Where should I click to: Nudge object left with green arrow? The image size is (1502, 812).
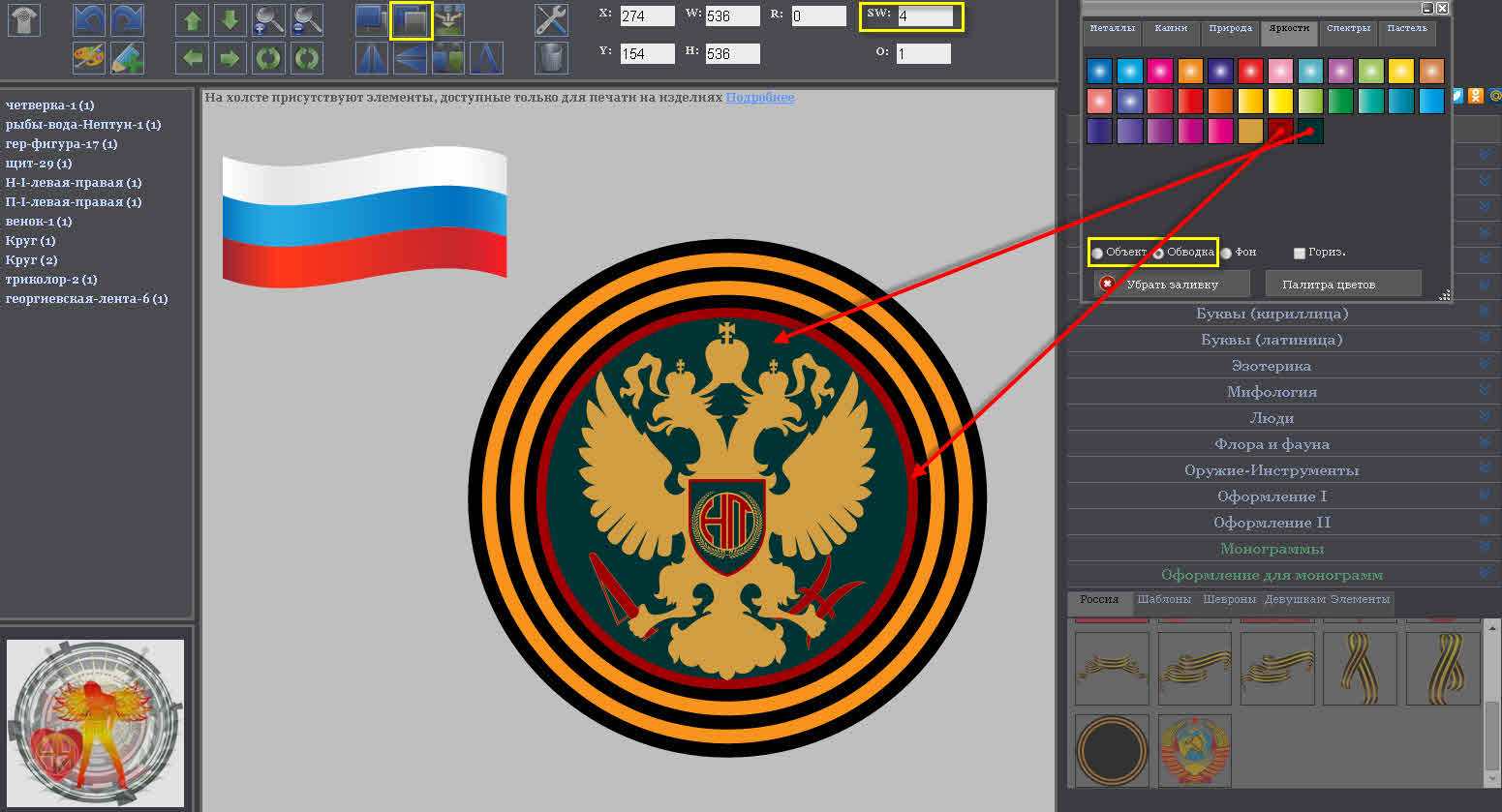192,58
